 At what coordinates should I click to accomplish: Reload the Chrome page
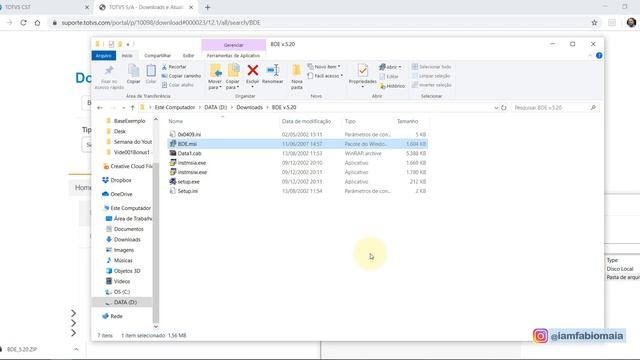[x=23, y=23]
